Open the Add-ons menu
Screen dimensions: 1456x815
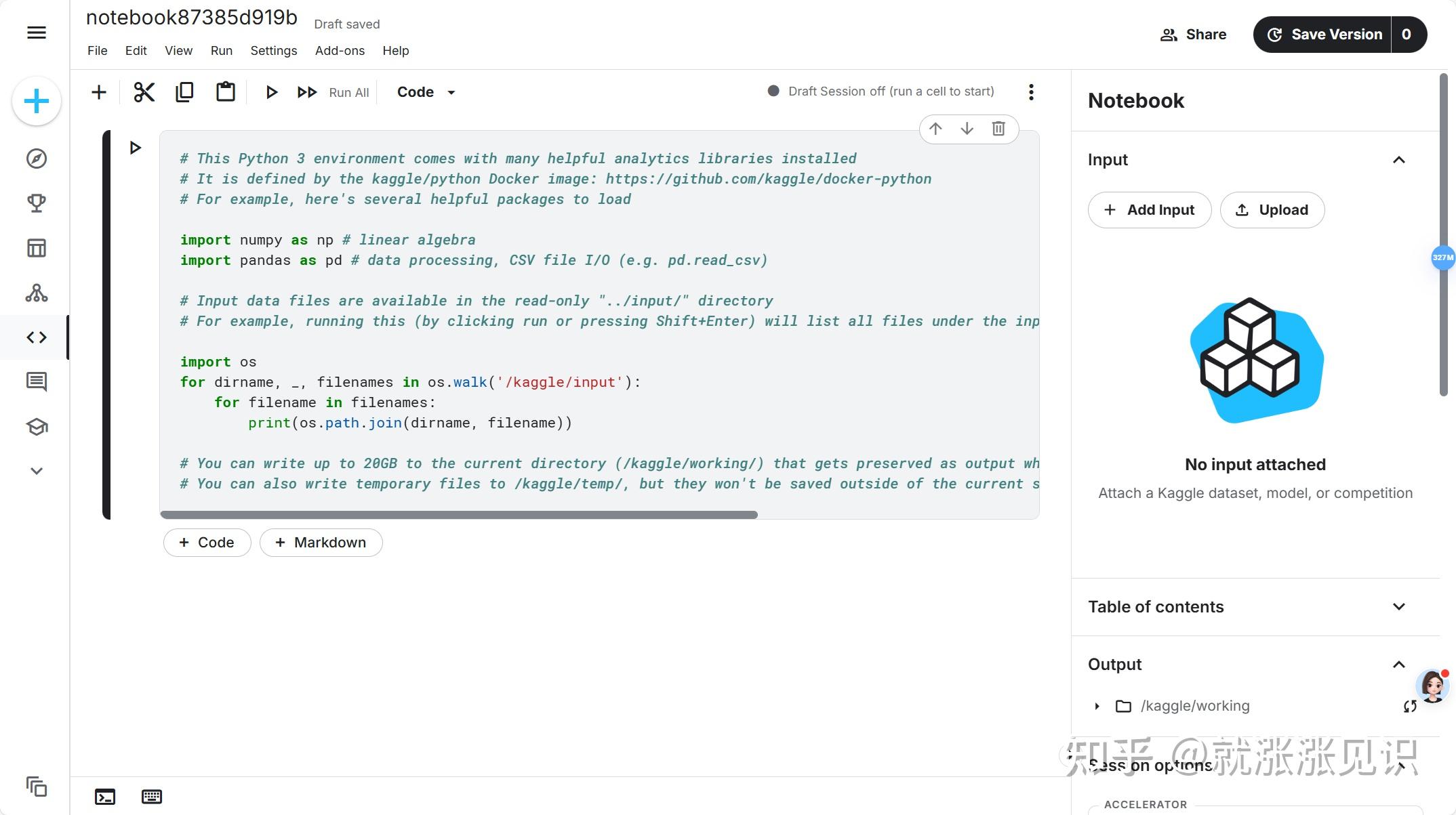(x=340, y=51)
